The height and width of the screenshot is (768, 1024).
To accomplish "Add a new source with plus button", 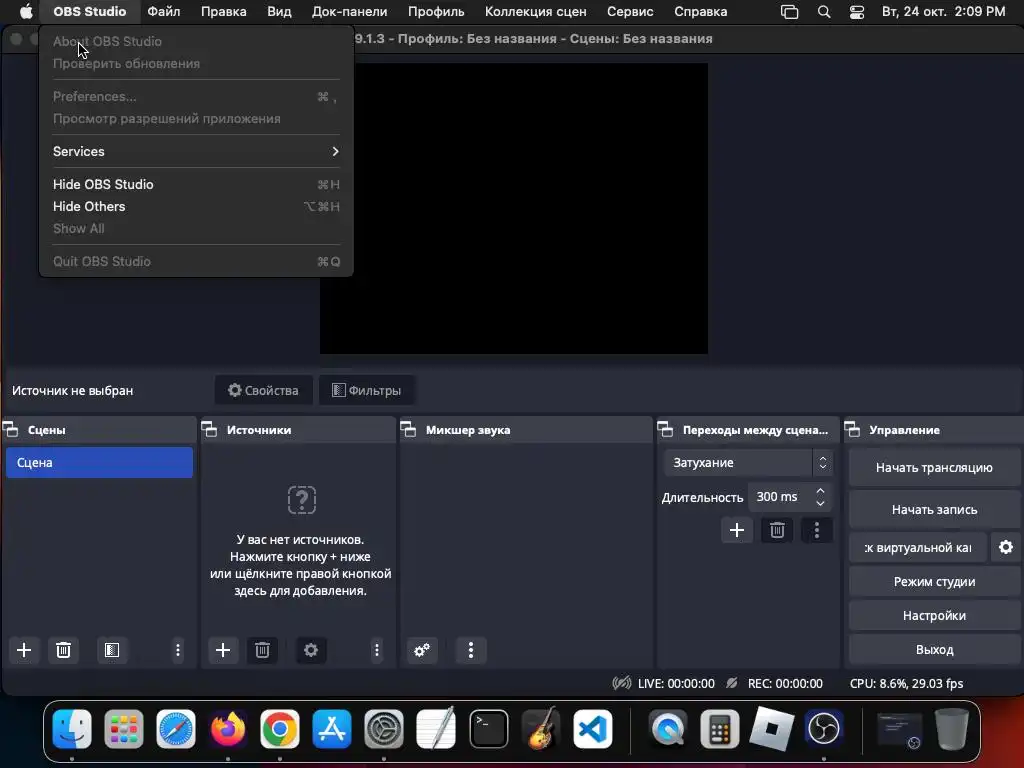I will tap(223, 650).
